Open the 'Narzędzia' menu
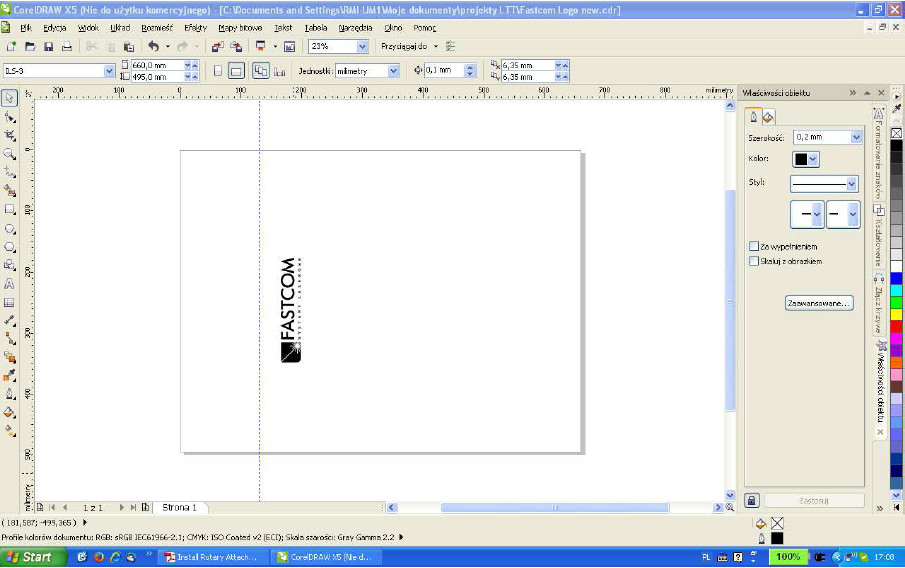The width and height of the screenshot is (905, 568). pyautogui.click(x=357, y=28)
